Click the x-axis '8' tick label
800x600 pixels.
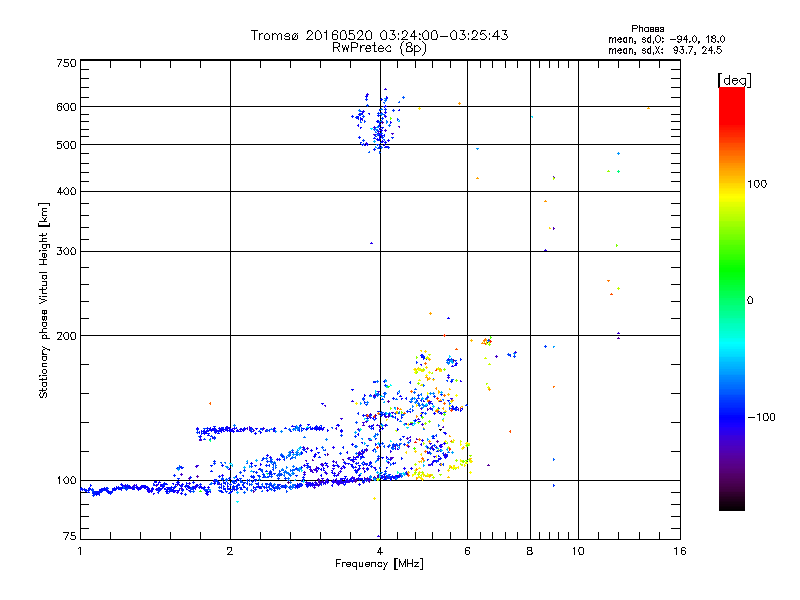coord(530,551)
